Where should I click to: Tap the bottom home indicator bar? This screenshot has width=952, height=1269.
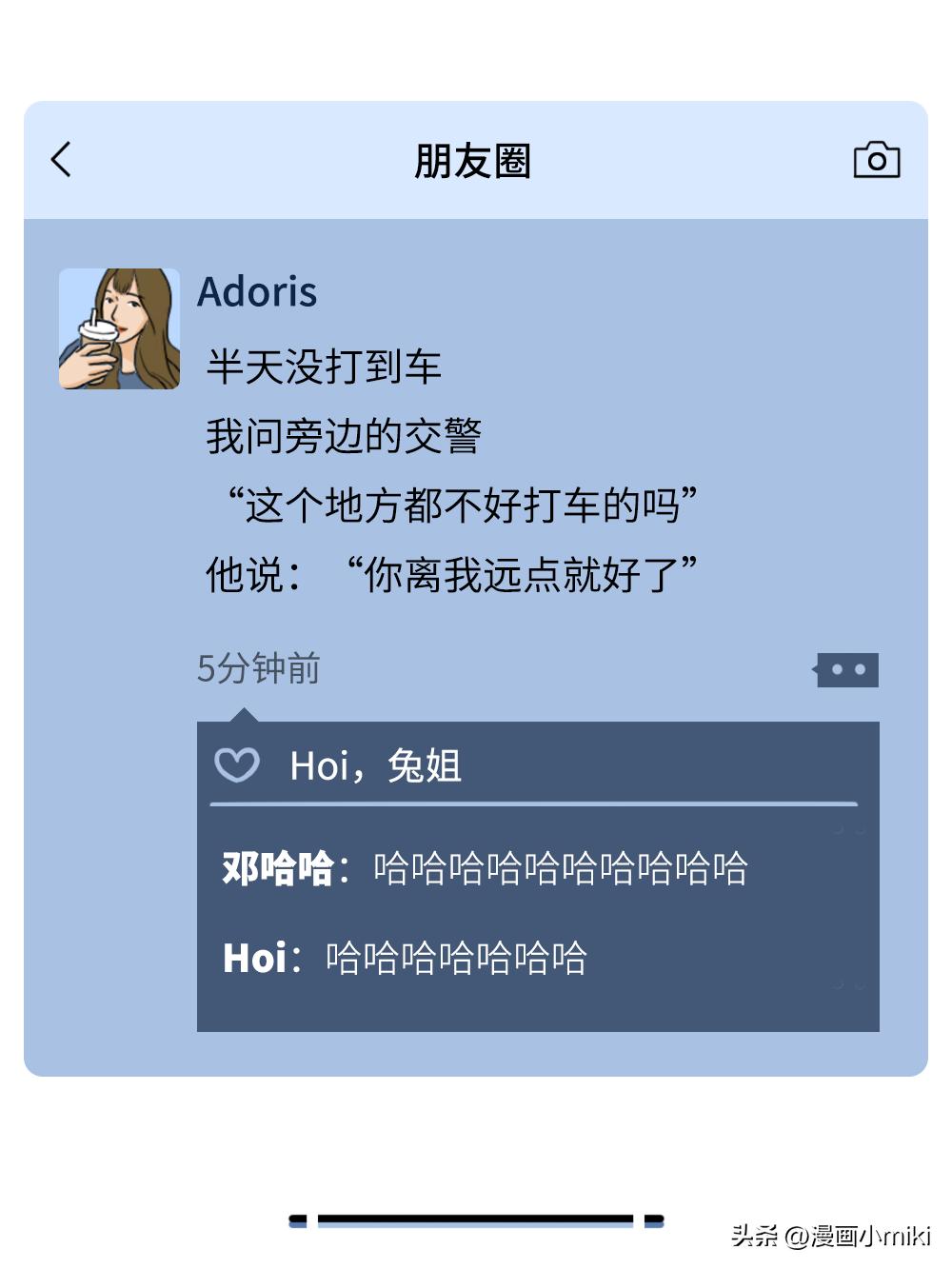476,1219
